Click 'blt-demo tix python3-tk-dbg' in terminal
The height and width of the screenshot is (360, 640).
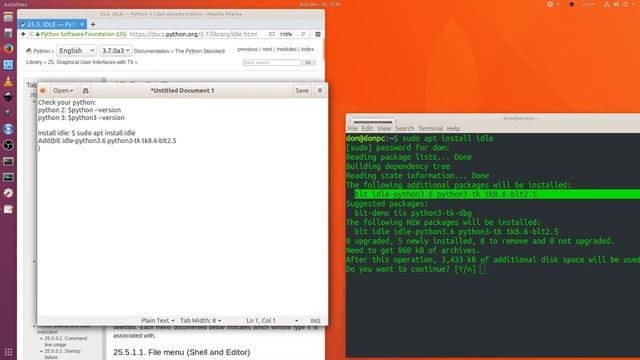click(413, 213)
